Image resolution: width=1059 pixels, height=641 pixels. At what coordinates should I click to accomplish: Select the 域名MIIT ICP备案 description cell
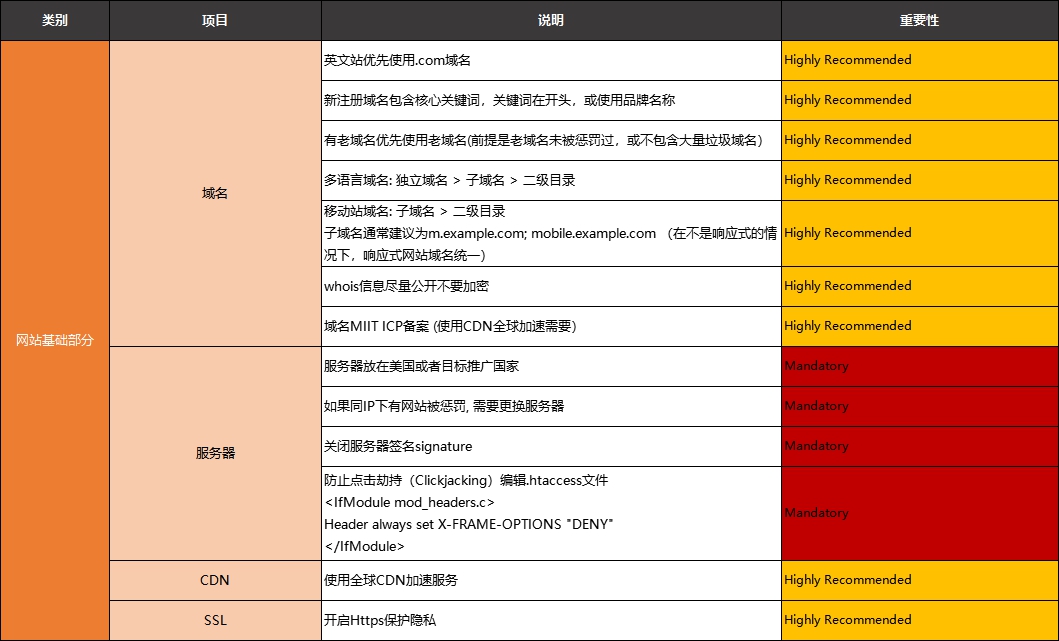coord(551,326)
